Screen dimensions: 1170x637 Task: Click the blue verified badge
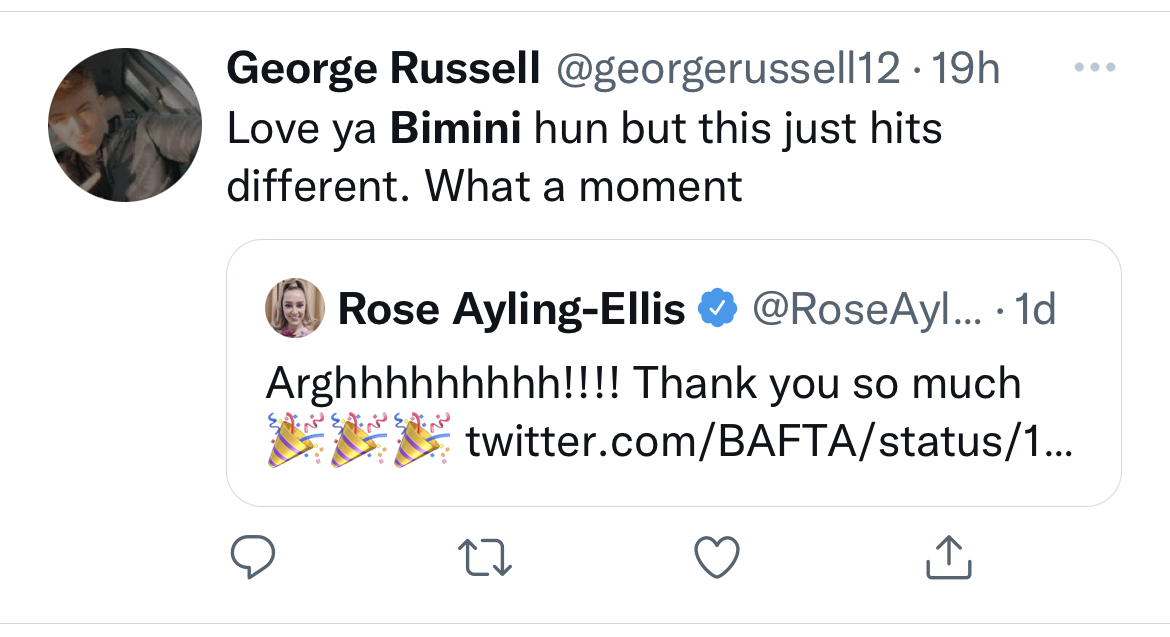pos(716,310)
